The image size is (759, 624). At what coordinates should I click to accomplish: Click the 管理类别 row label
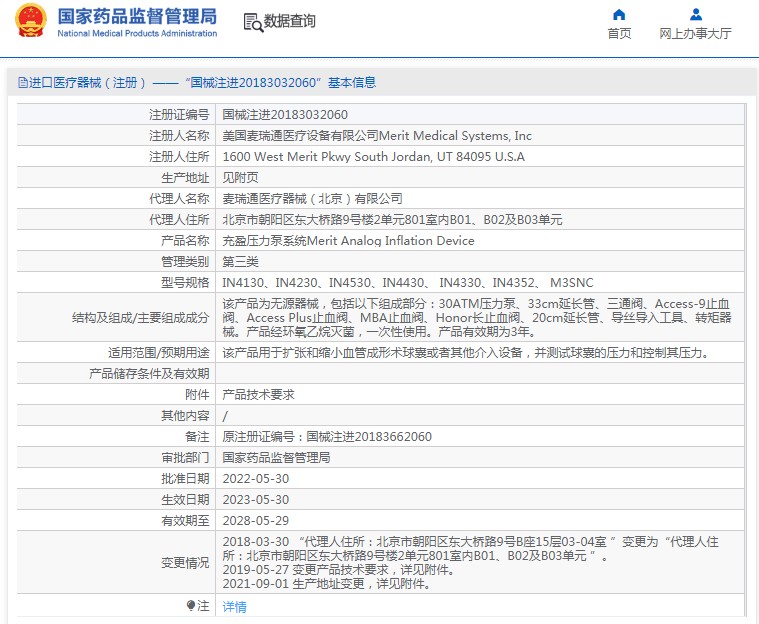pyautogui.click(x=185, y=261)
